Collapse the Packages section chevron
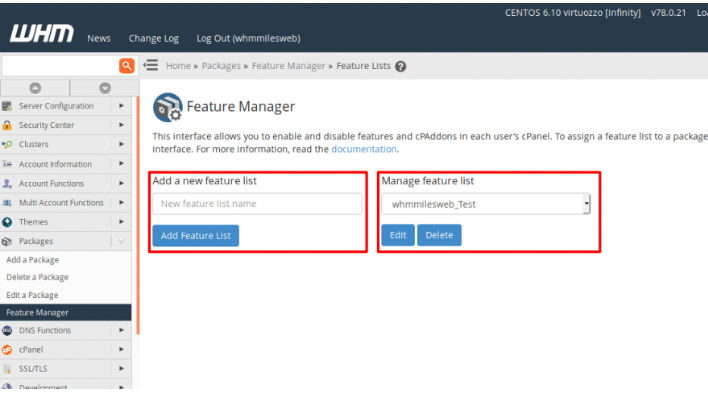Viewport: 708px width, 402px height. coord(121,241)
